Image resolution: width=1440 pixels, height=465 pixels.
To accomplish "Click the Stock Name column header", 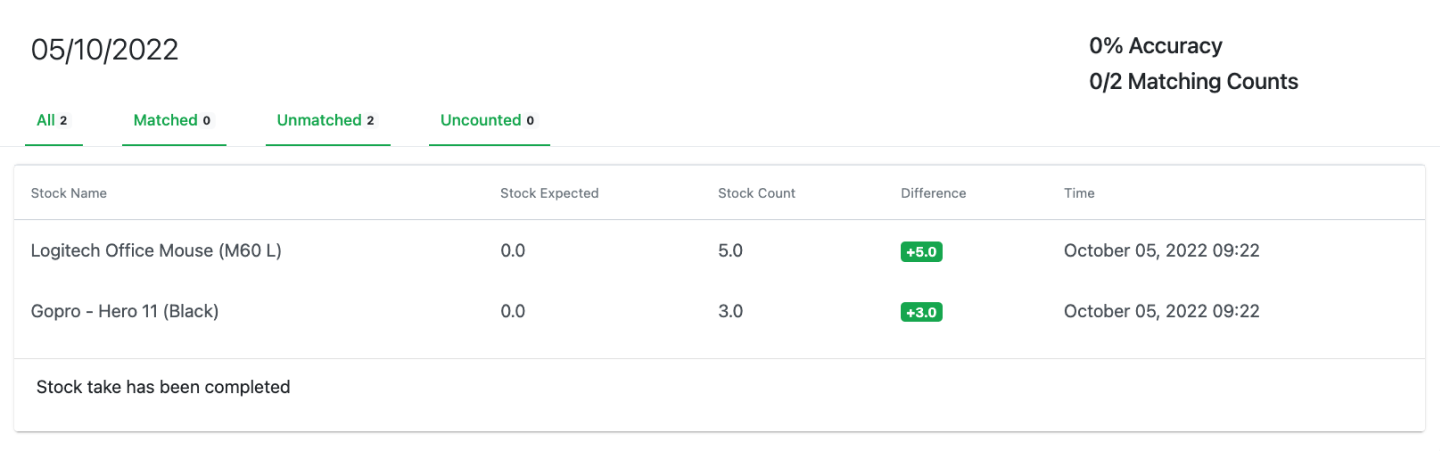I will click(69, 193).
